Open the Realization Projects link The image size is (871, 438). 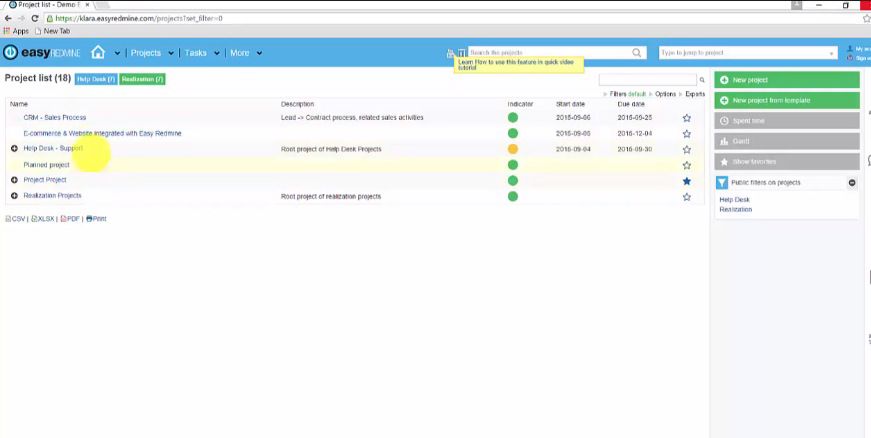(52, 195)
